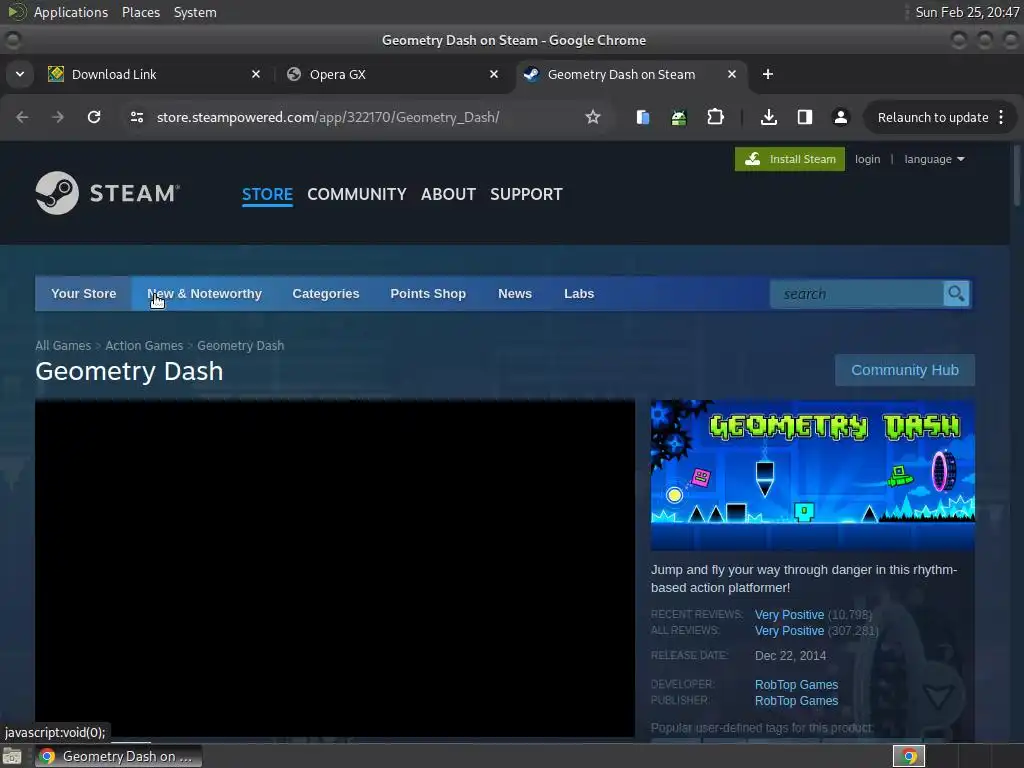Click the store search input field
This screenshot has width=1024, height=768.
coord(857,294)
